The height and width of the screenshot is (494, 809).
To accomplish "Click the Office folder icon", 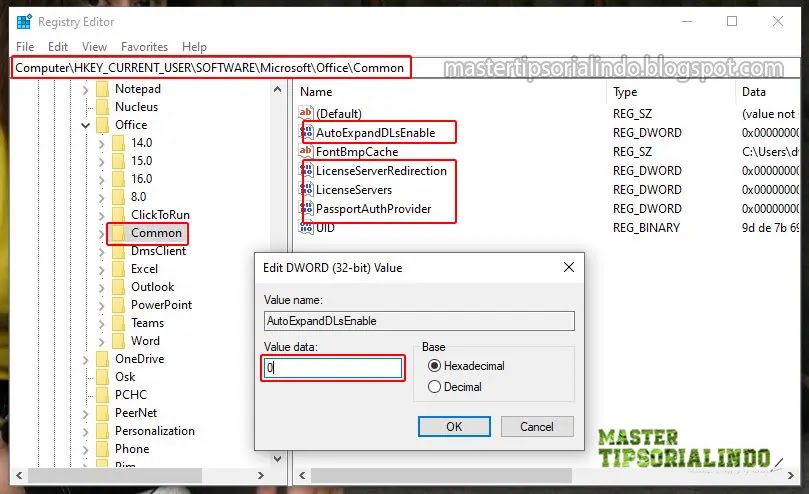I will pos(102,125).
